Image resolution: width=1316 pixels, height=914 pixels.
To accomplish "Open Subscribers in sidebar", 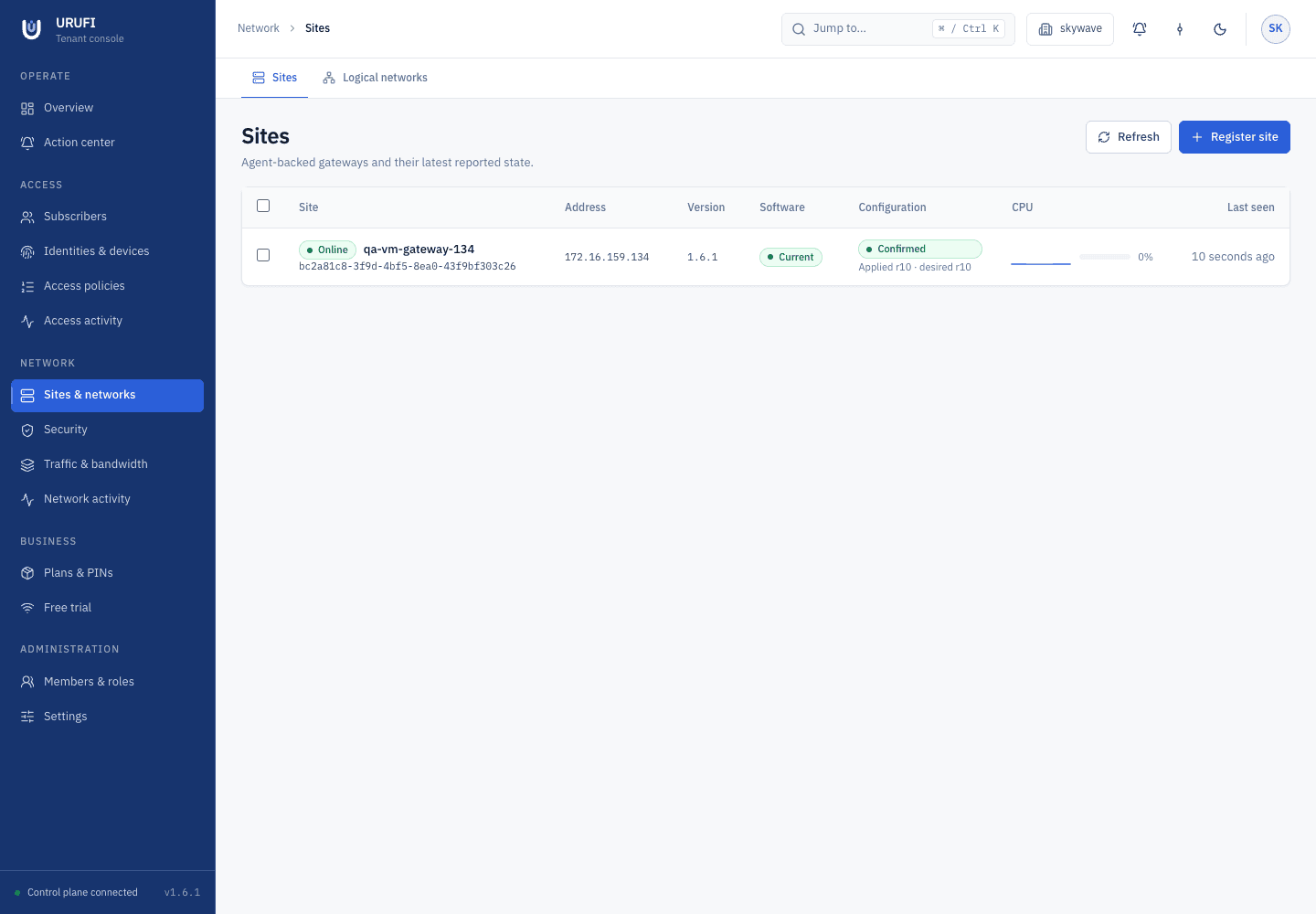I will tap(107, 217).
